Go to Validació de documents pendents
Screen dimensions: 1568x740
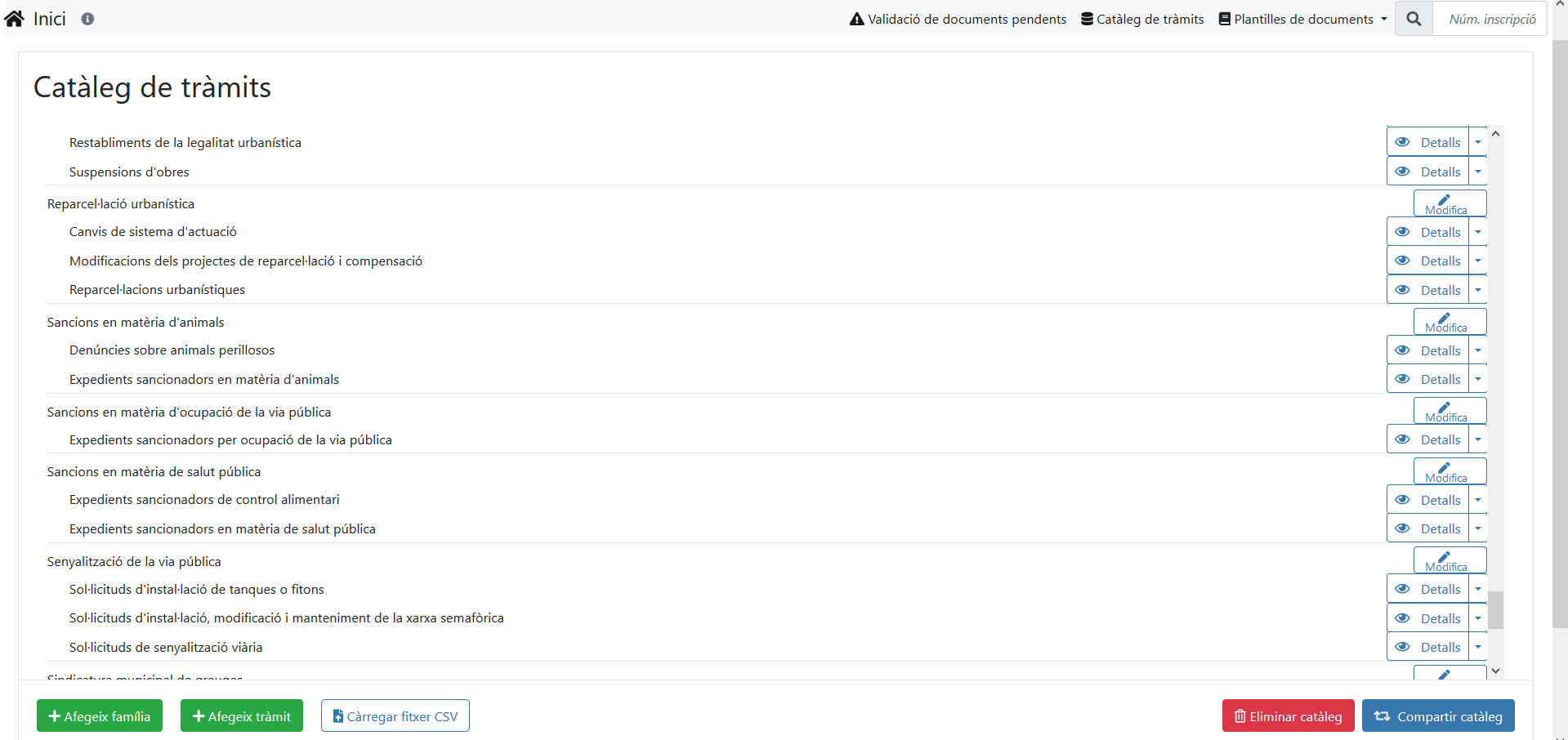point(958,19)
